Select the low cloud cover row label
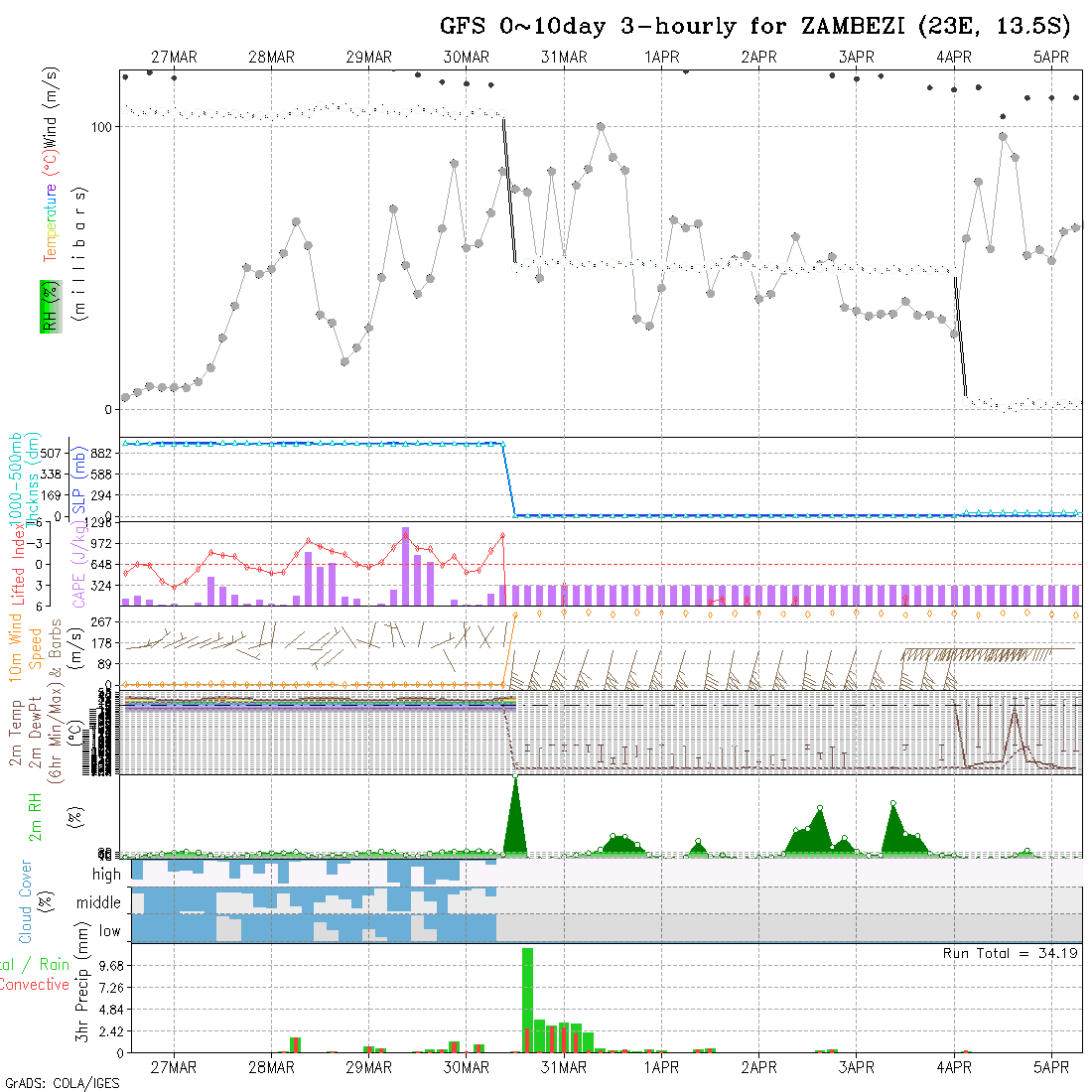The height and width of the screenshot is (1092, 1092). pos(109,931)
